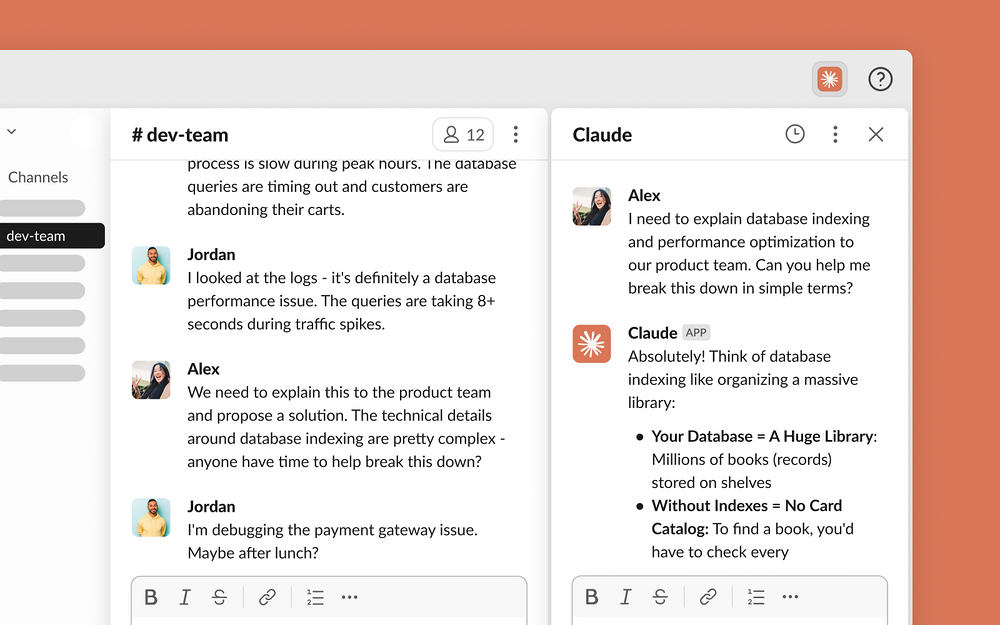This screenshot has height=625, width=1000.
Task: Toggle italic in dev-team message composer
Action: pyautogui.click(x=185, y=597)
